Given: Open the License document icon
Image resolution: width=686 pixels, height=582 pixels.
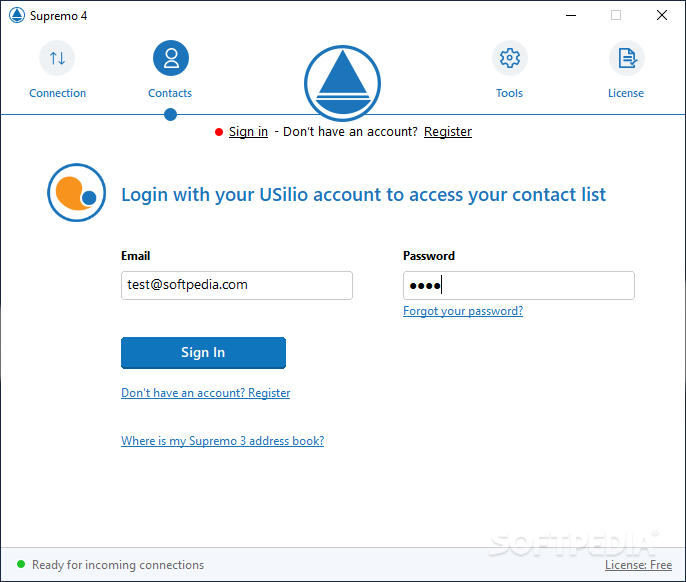Looking at the screenshot, I should pos(627,58).
